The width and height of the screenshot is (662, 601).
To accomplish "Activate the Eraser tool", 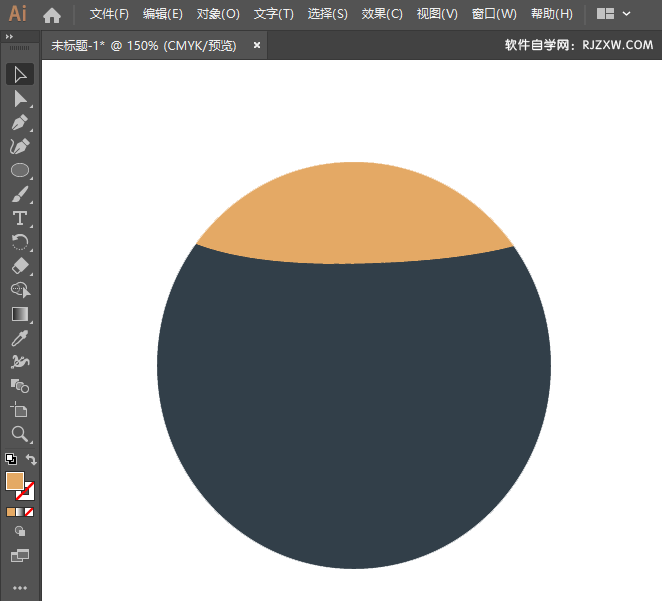I will click(x=19, y=266).
